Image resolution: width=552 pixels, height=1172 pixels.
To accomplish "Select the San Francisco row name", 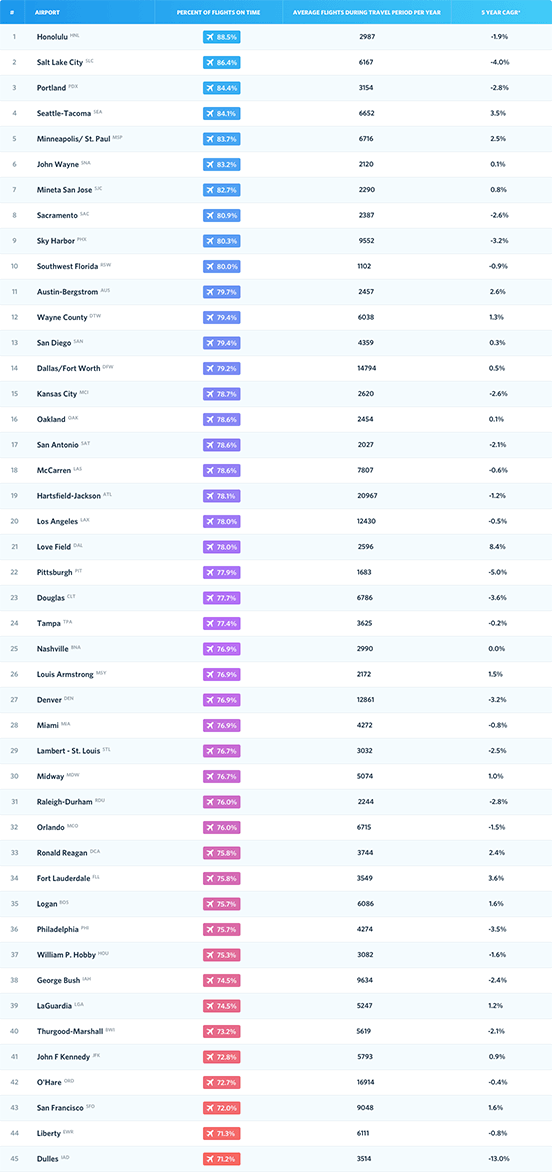I will pyautogui.click(x=61, y=1108).
